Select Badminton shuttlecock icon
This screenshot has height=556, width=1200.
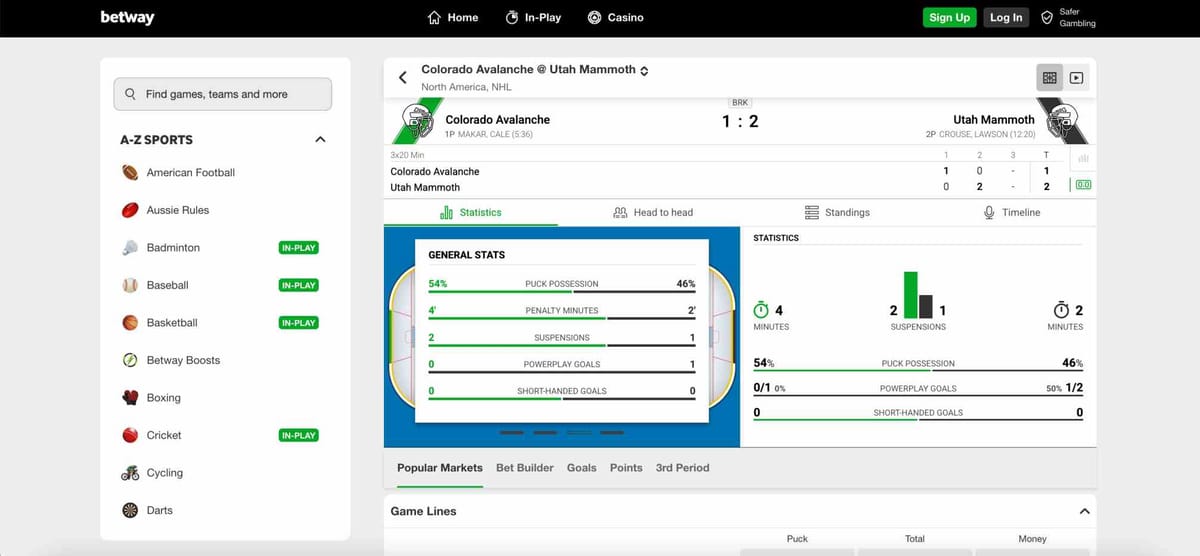pyautogui.click(x=130, y=247)
